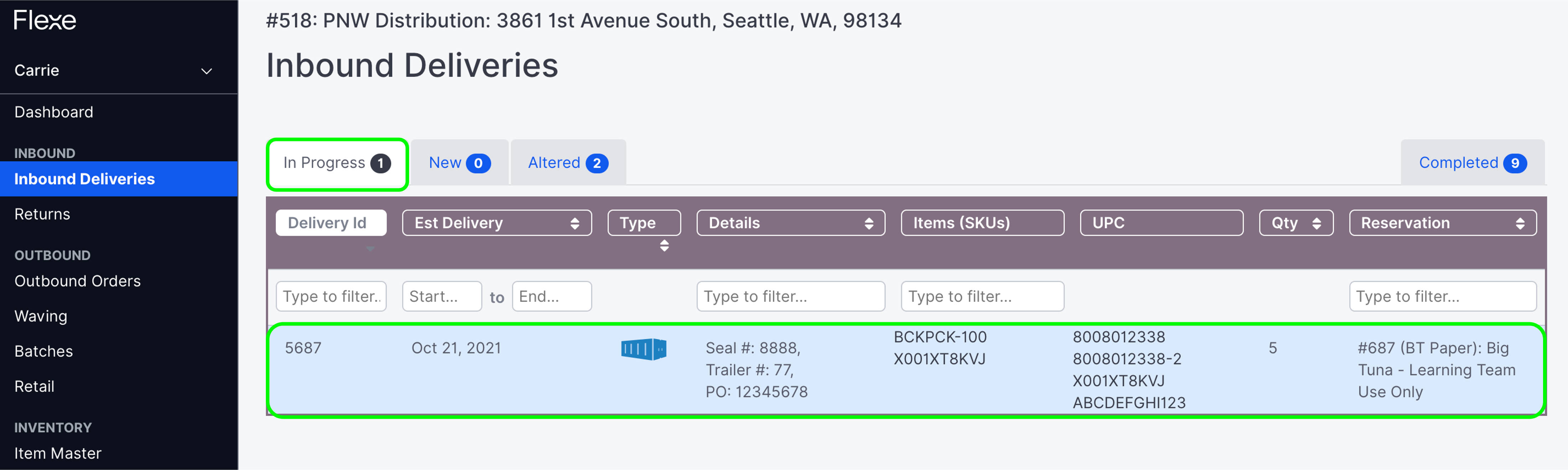The width and height of the screenshot is (1568, 470).
Task: Click the Items (SKUs) column header
Action: (x=982, y=223)
